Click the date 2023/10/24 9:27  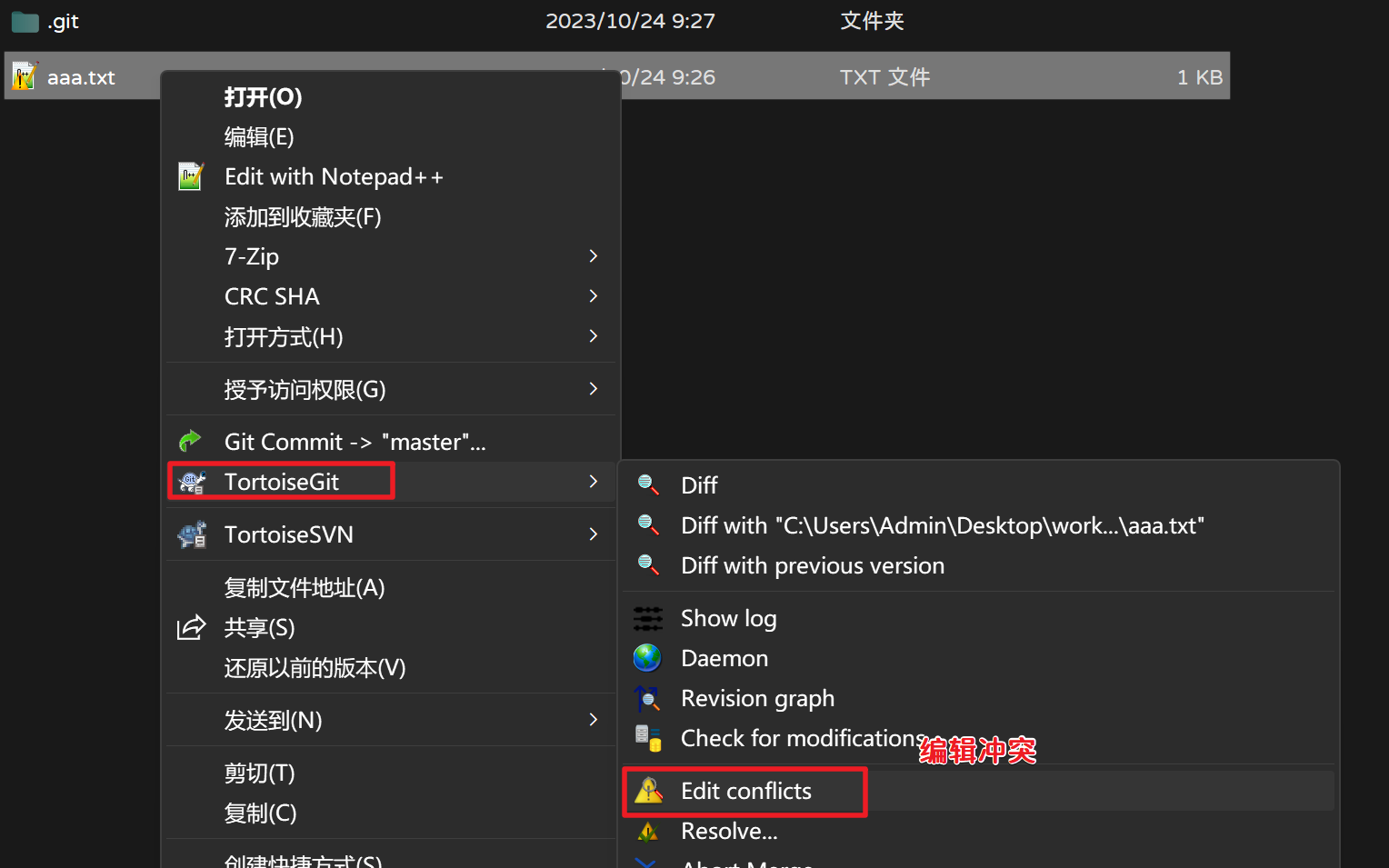(630, 21)
